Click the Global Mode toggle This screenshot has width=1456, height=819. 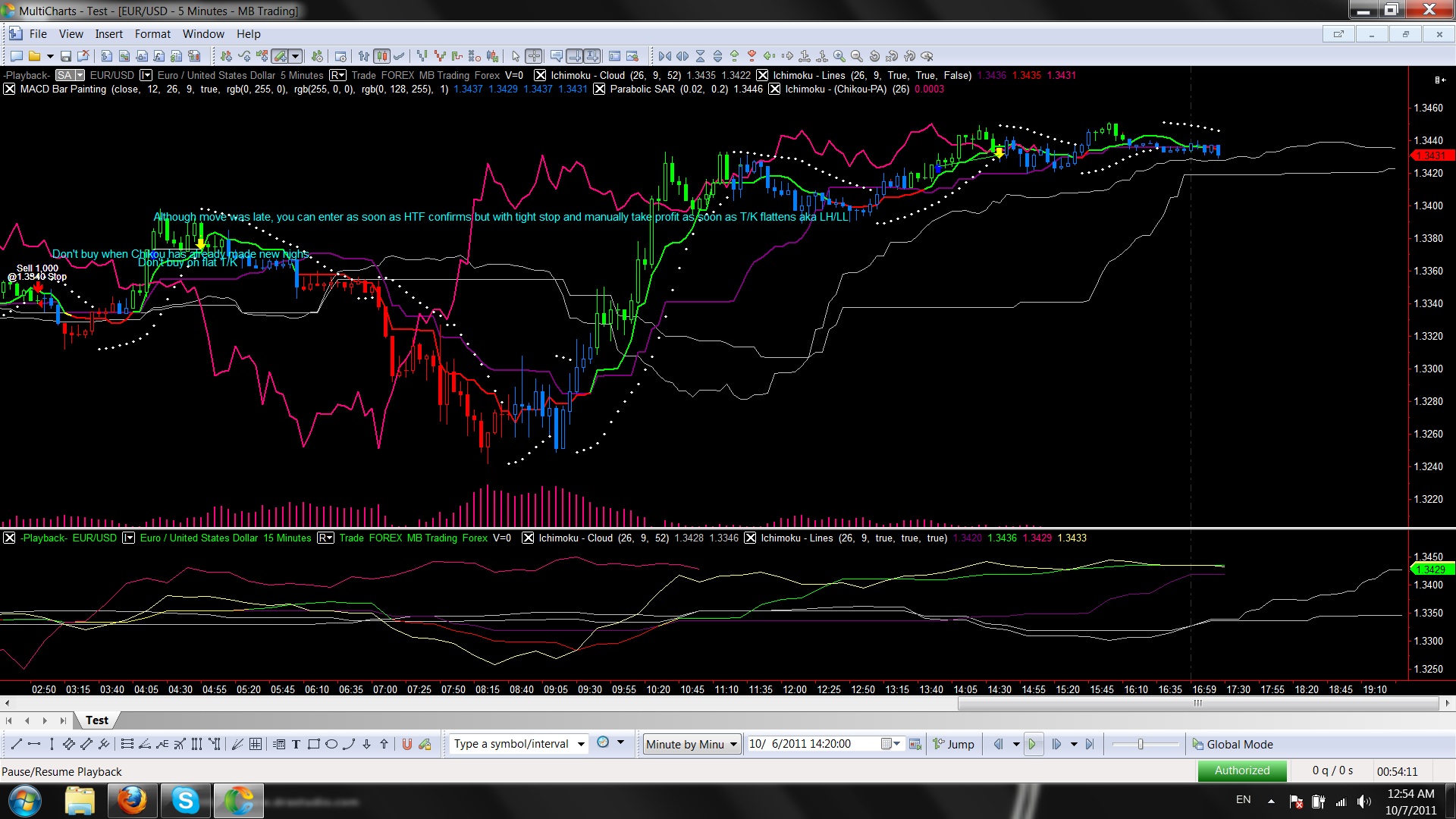(1232, 744)
